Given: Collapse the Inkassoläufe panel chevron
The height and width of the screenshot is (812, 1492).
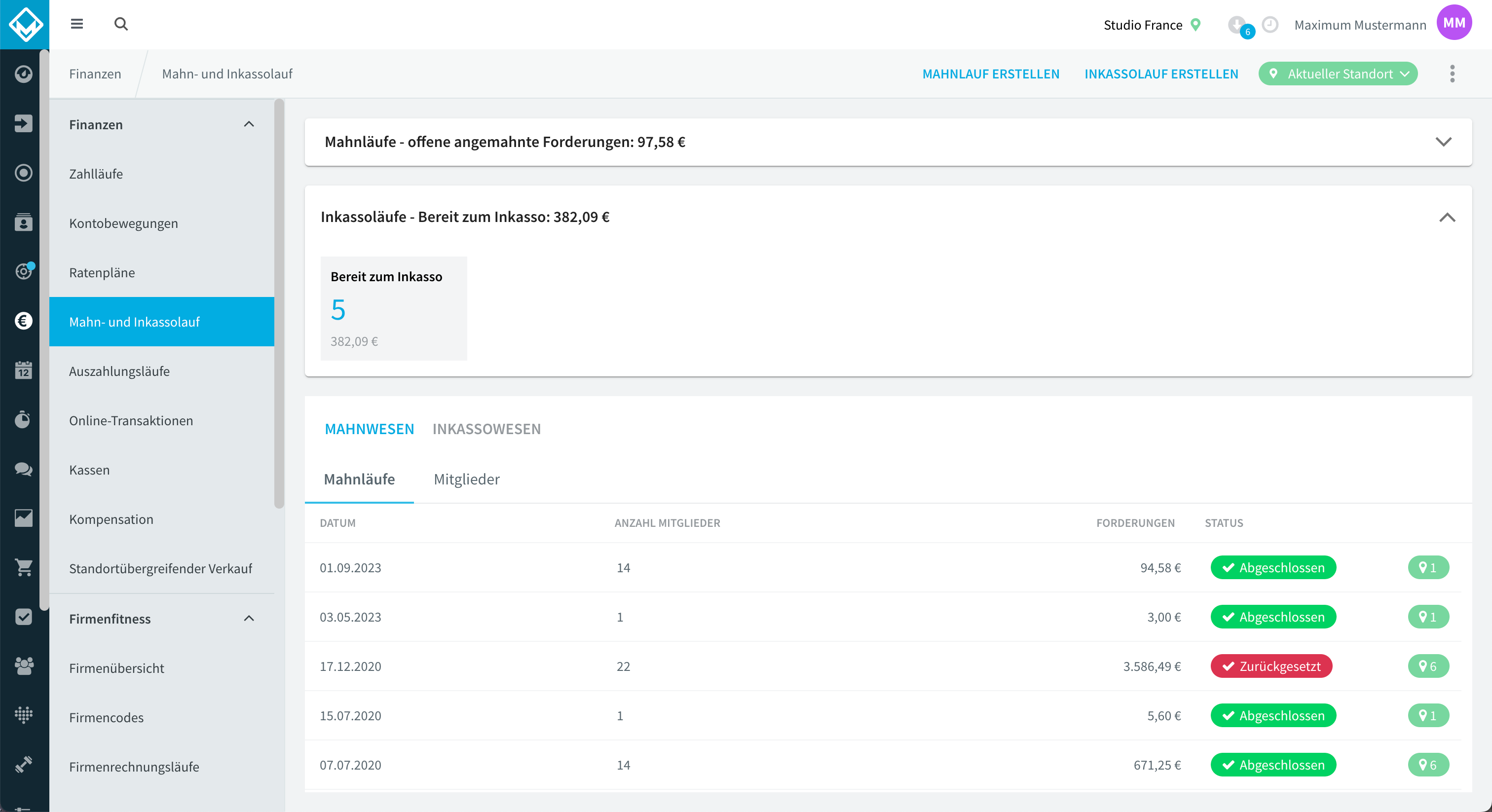Looking at the screenshot, I should click(x=1447, y=217).
